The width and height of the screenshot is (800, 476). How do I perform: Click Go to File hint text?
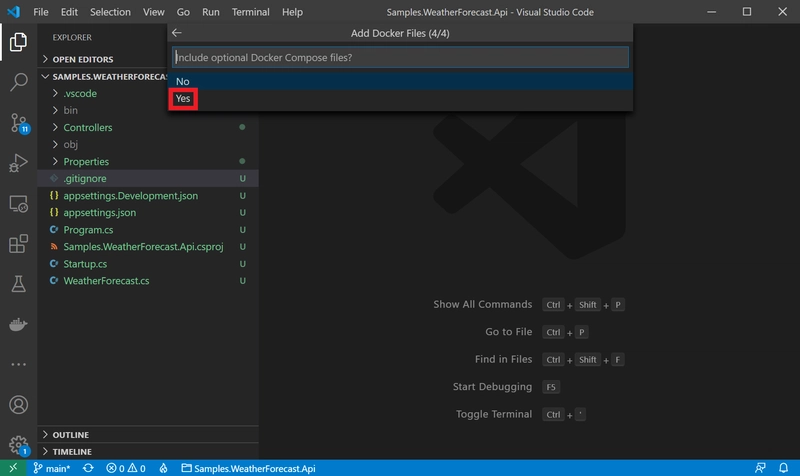(509, 332)
